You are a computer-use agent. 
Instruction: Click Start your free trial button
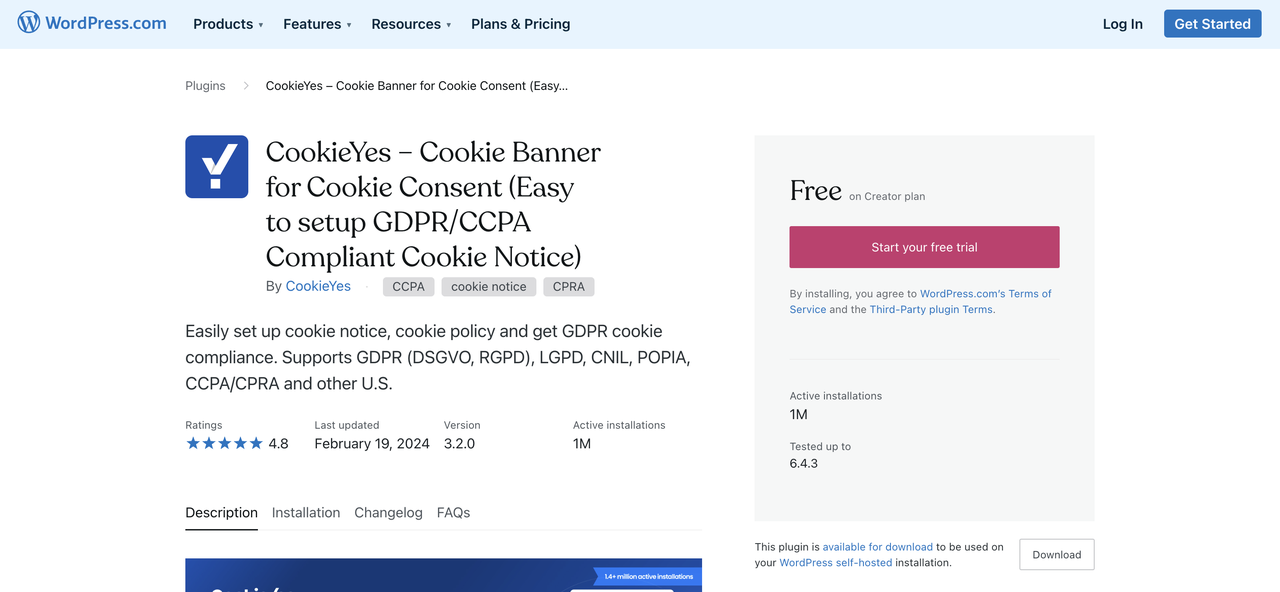[x=924, y=247]
